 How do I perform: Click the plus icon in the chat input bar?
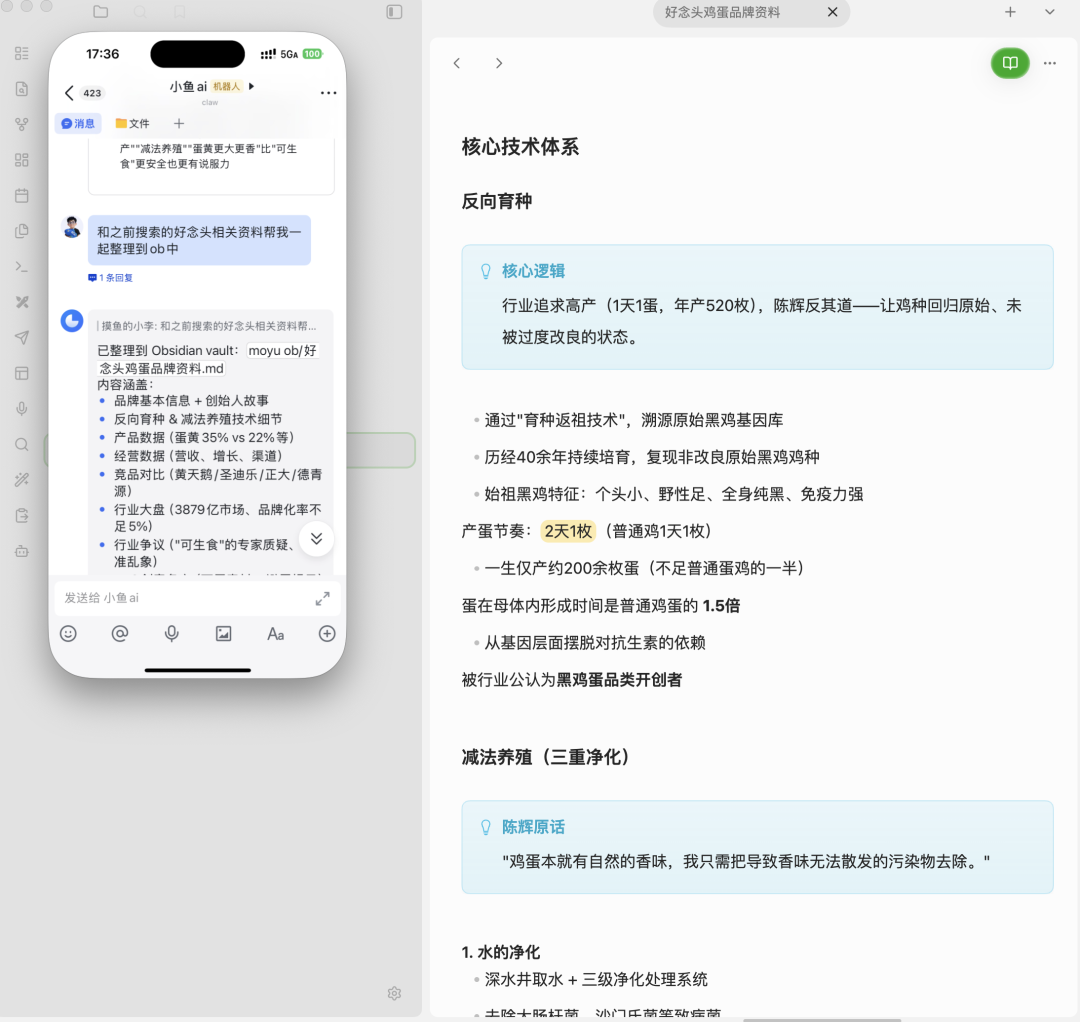pos(326,633)
